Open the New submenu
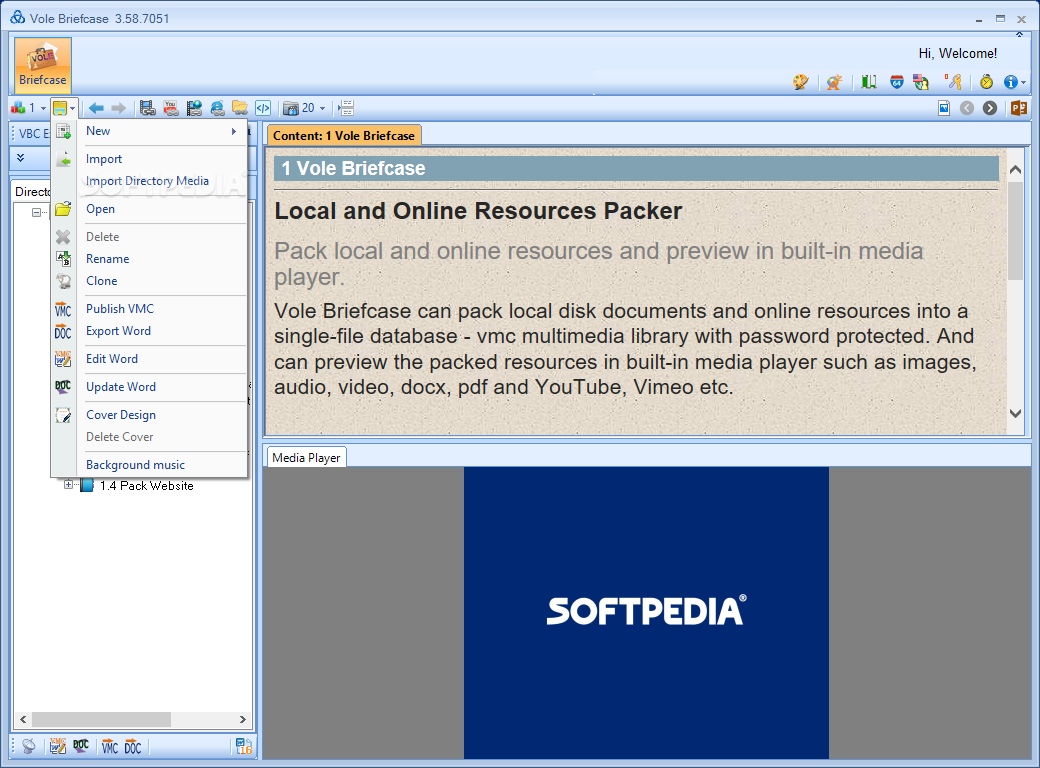This screenshot has height=768, width=1040. coord(149,131)
